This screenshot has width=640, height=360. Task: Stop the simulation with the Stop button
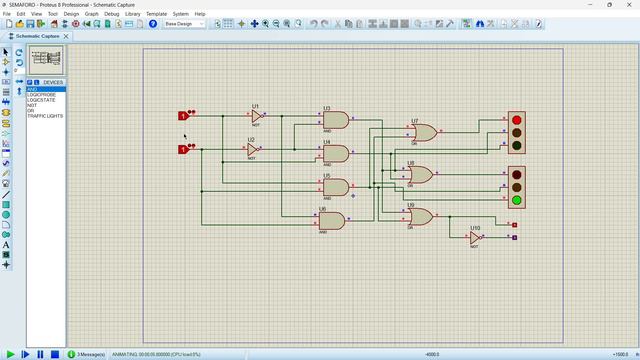point(55,354)
